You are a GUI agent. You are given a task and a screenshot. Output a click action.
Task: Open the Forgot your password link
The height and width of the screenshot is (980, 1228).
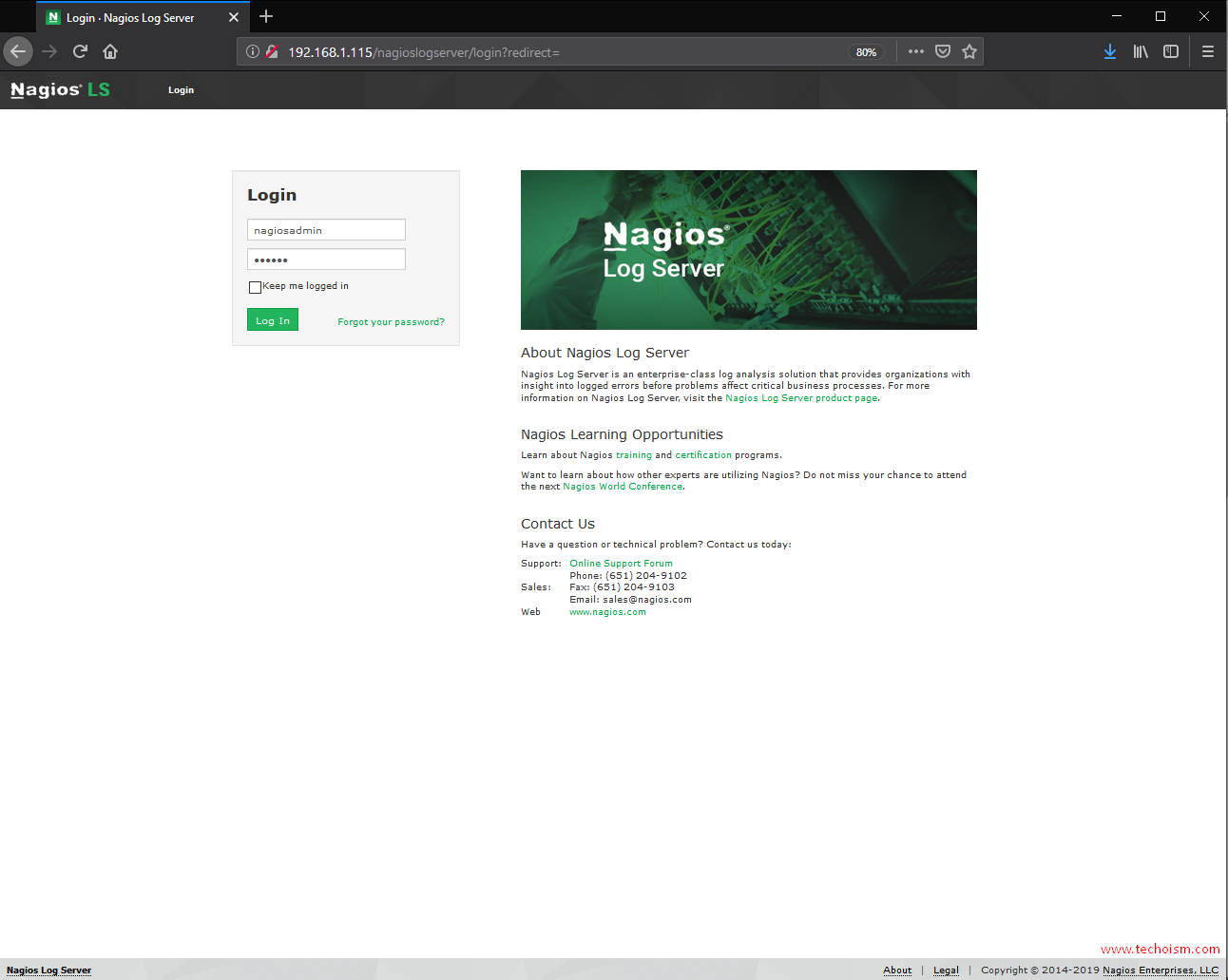[x=391, y=322]
